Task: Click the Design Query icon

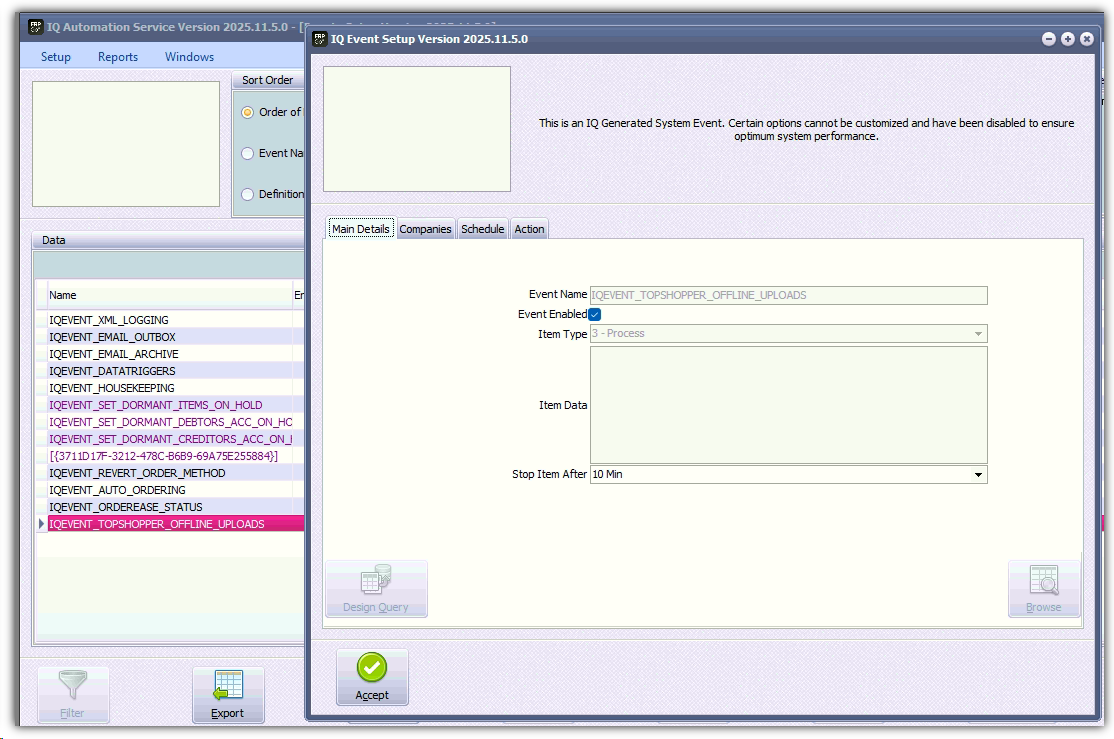Action: 375,582
